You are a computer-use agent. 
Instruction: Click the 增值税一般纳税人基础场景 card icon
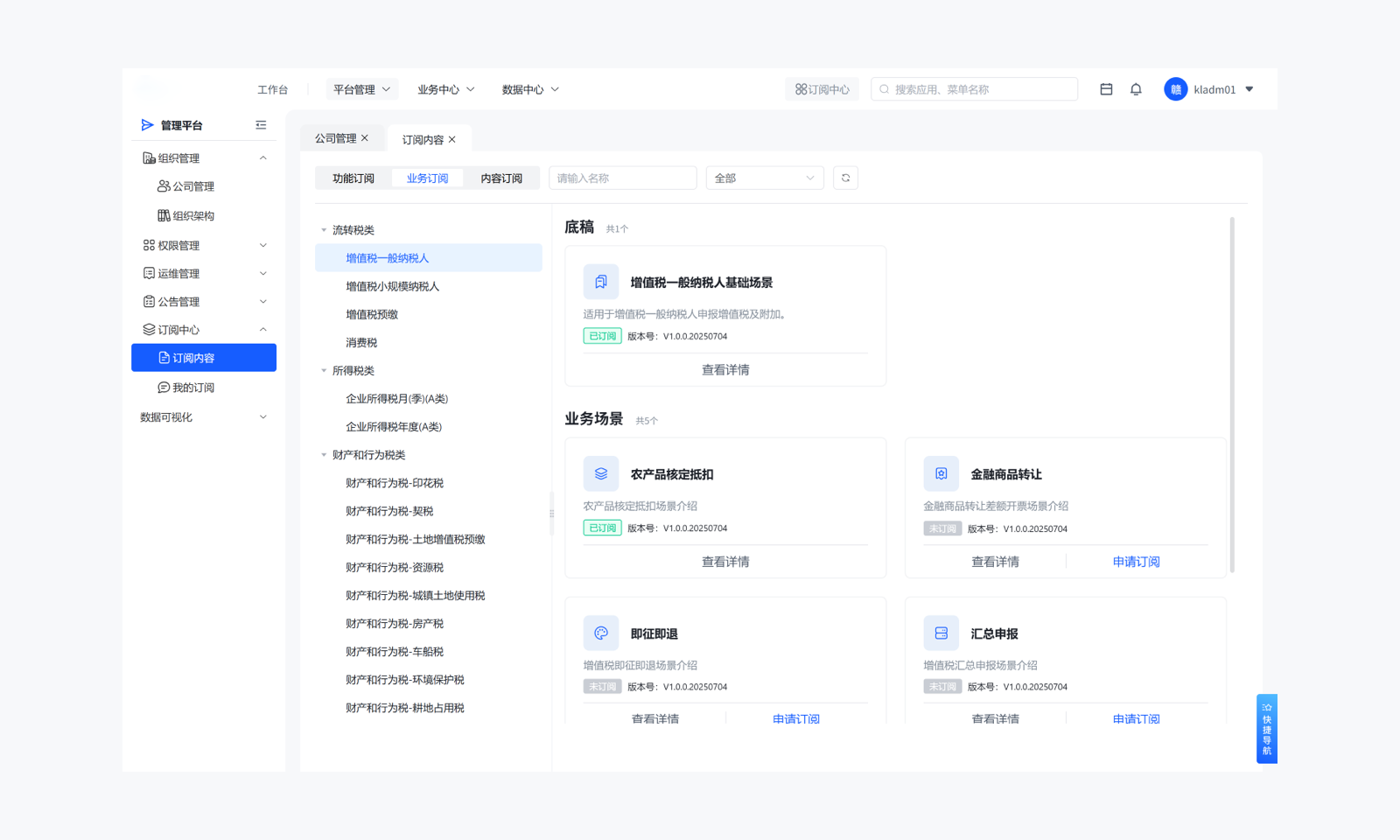(601, 282)
